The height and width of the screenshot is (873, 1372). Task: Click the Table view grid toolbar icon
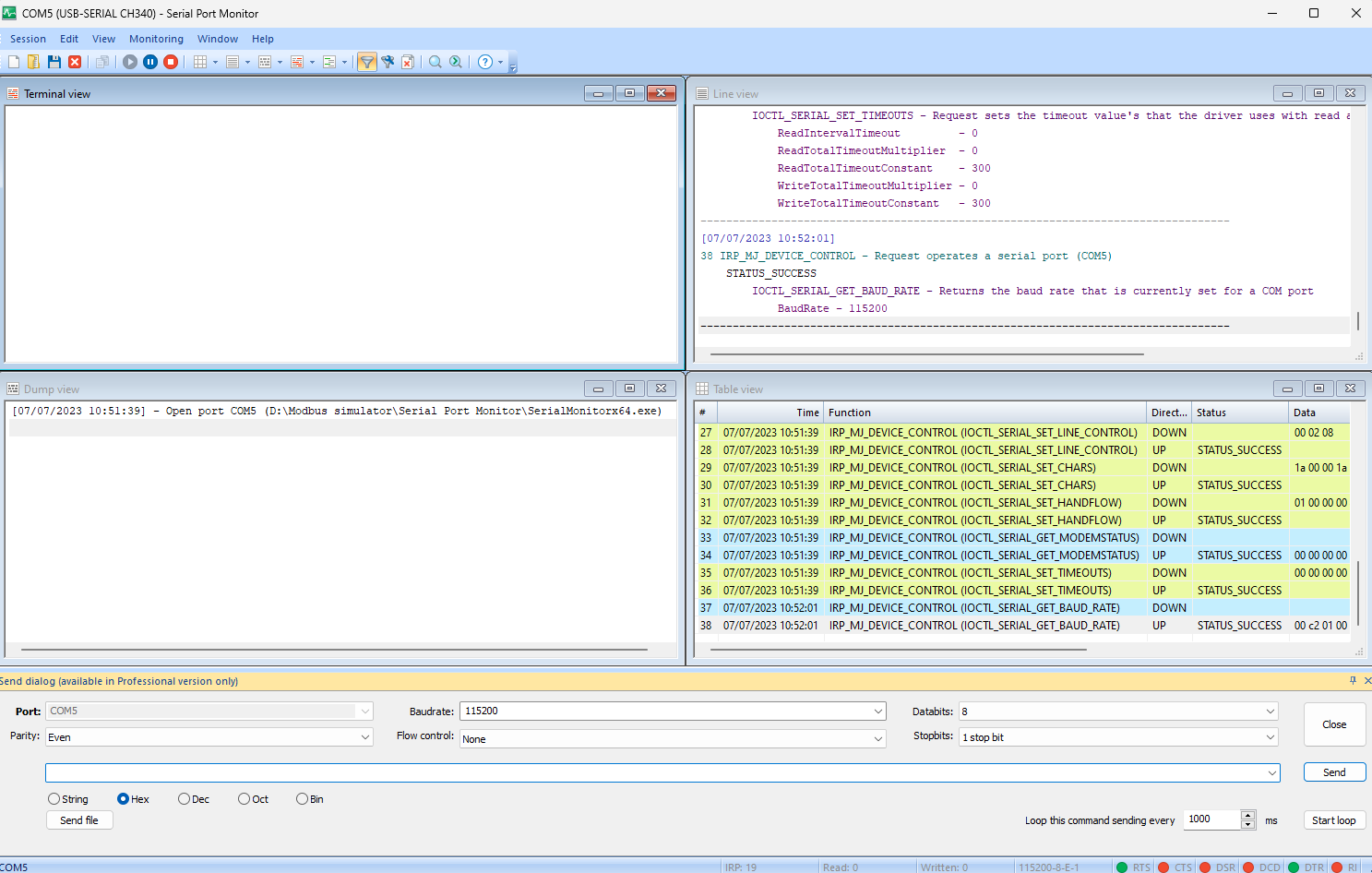(200, 62)
